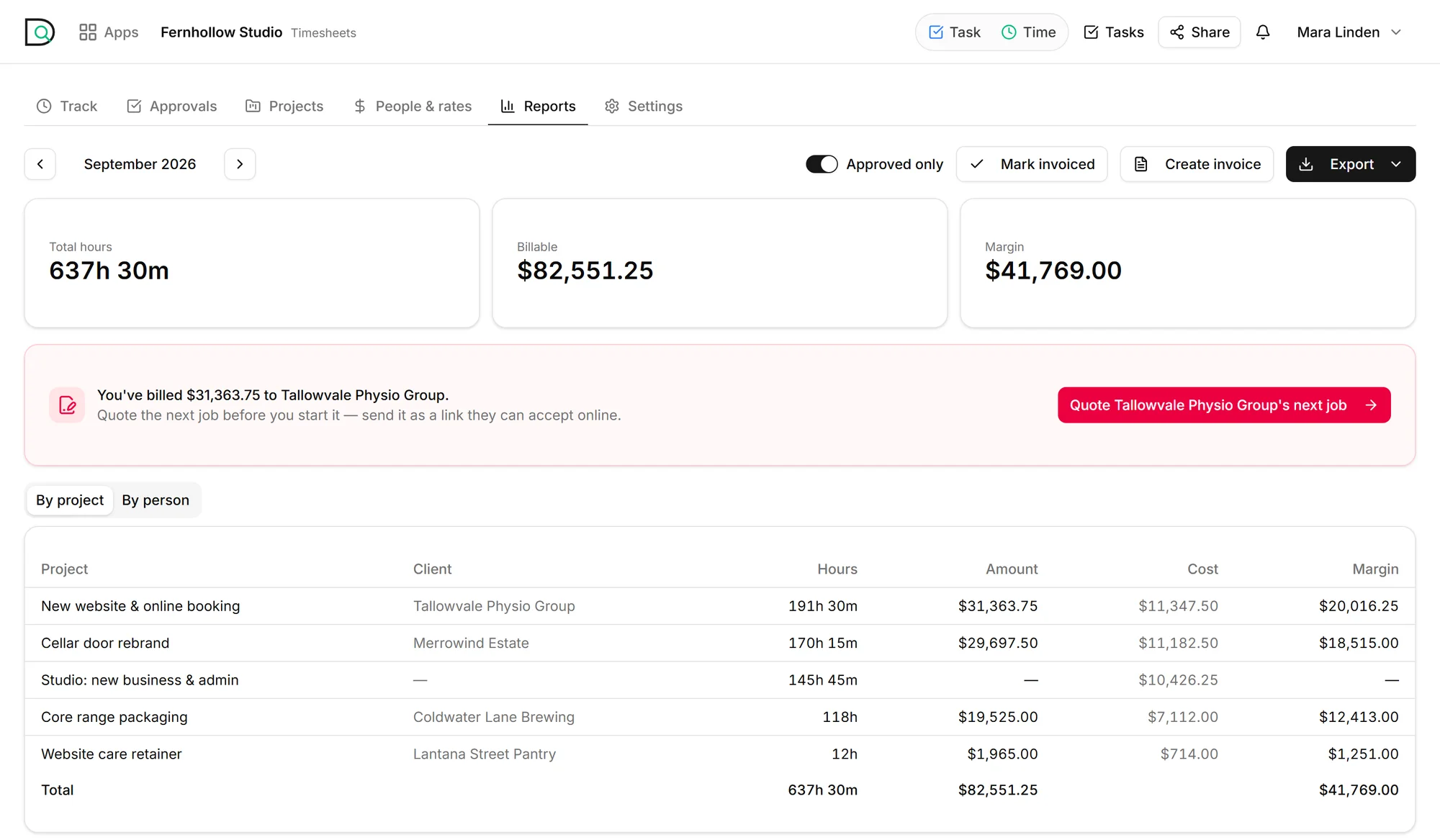Start a new Task from the quick bar

(x=955, y=32)
